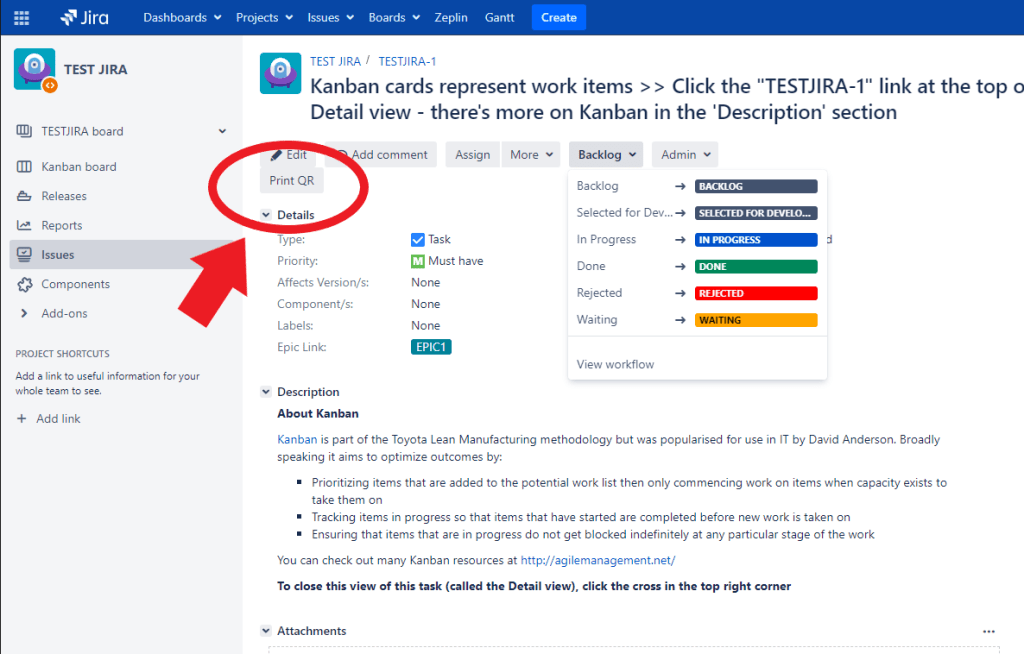This screenshot has width=1024, height=654.
Task: Click the green DONE status lozenge
Action: 756,267
